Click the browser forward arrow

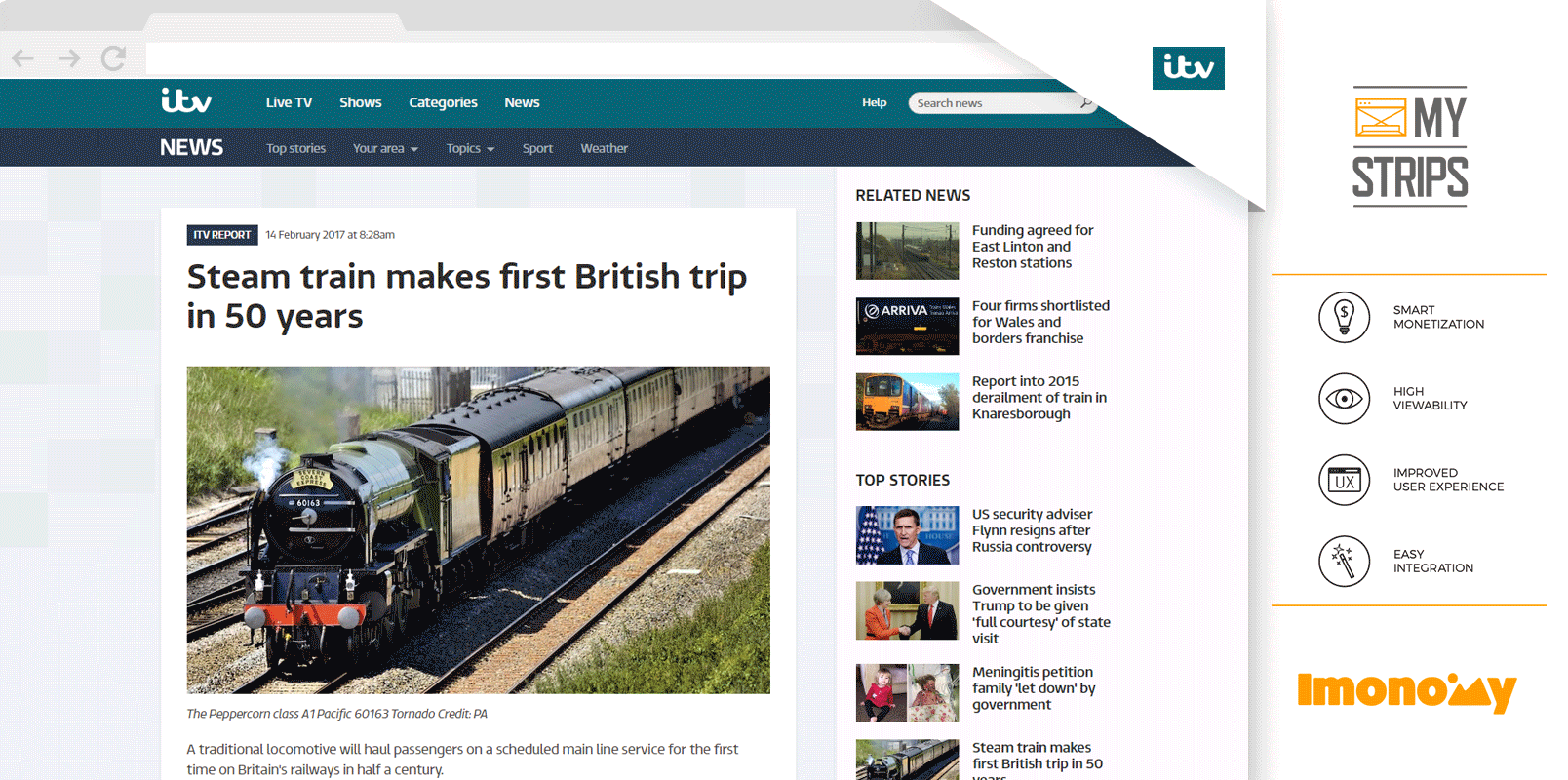coord(68,58)
